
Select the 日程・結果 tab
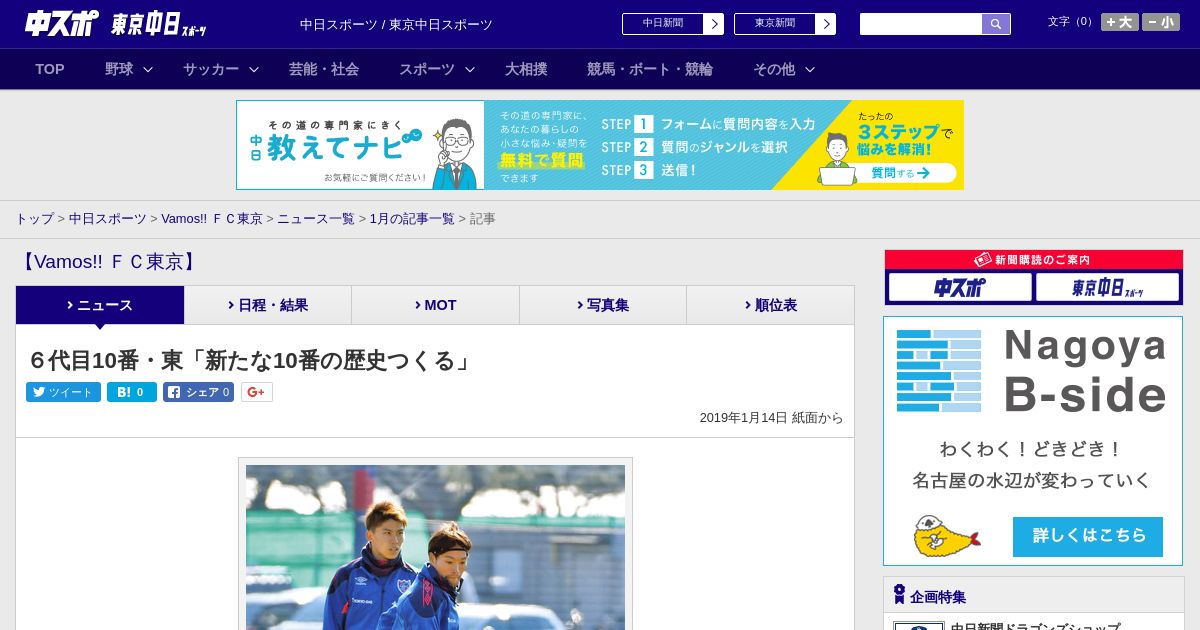pos(268,305)
